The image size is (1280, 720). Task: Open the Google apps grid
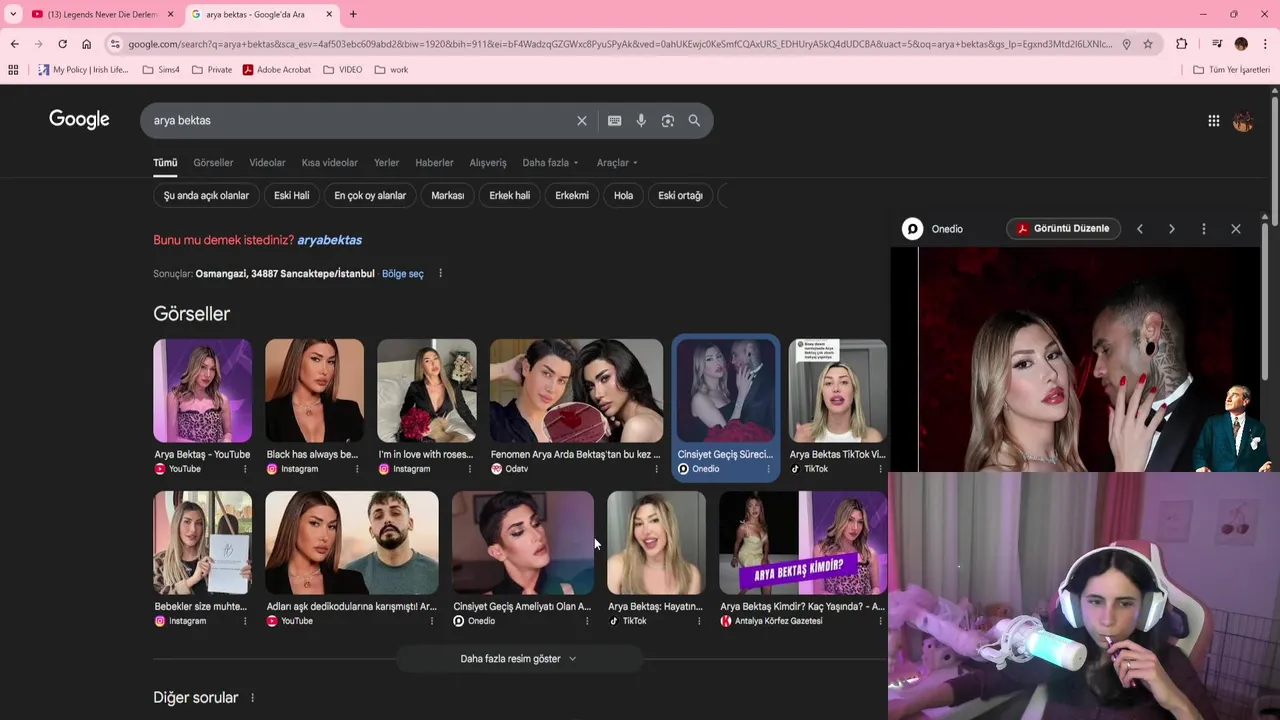click(x=1213, y=120)
